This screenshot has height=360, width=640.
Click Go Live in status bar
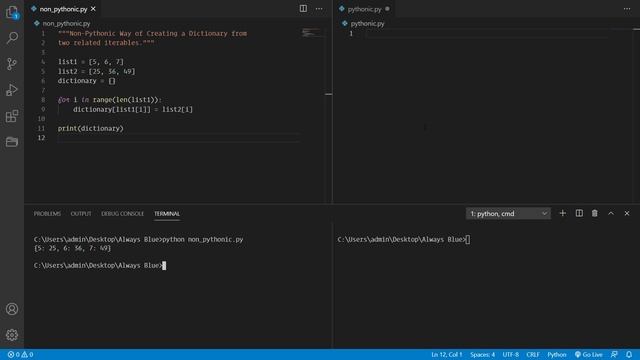[x=589, y=355]
